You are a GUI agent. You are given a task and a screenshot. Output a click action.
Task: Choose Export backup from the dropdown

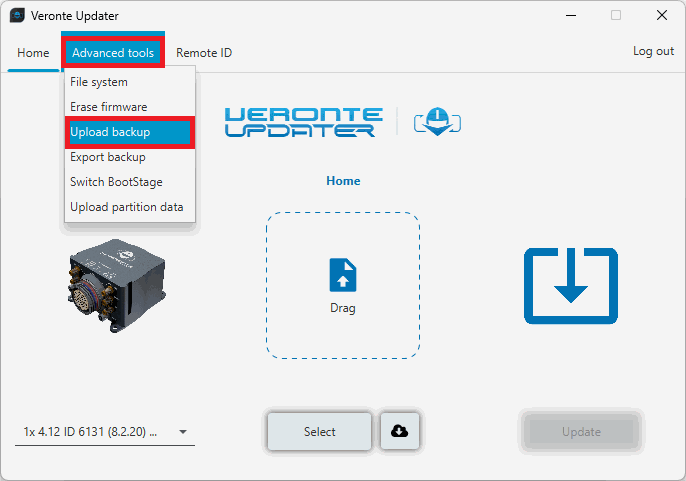point(107,157)
